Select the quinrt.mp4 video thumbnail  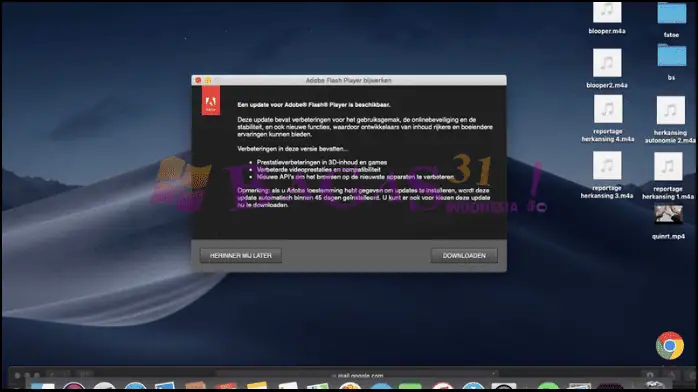(668, 215)
